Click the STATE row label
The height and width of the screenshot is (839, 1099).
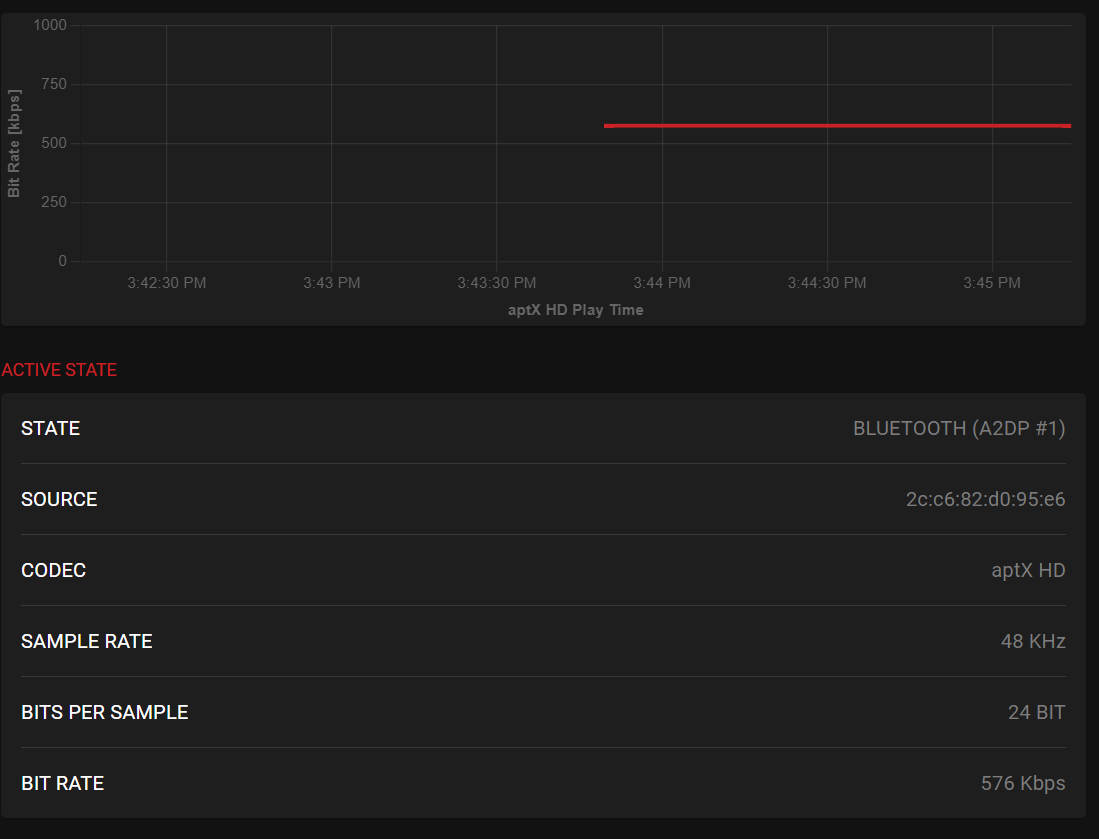tap(50, 428)
